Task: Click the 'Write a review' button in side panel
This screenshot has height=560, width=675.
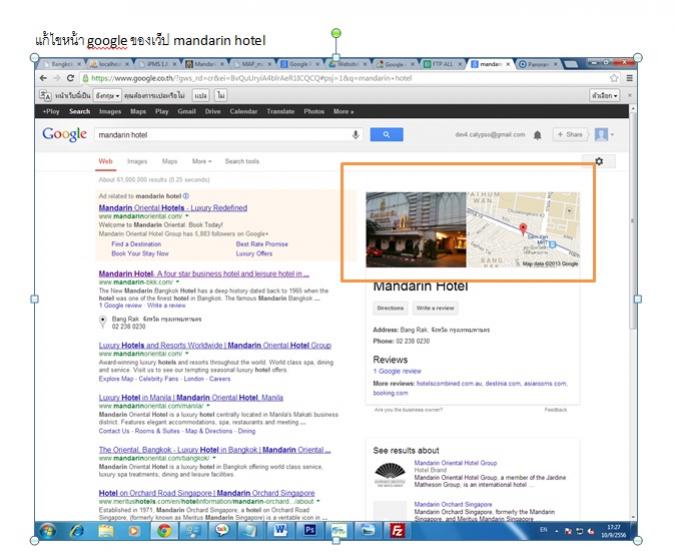Action: (x=435, y=308)
